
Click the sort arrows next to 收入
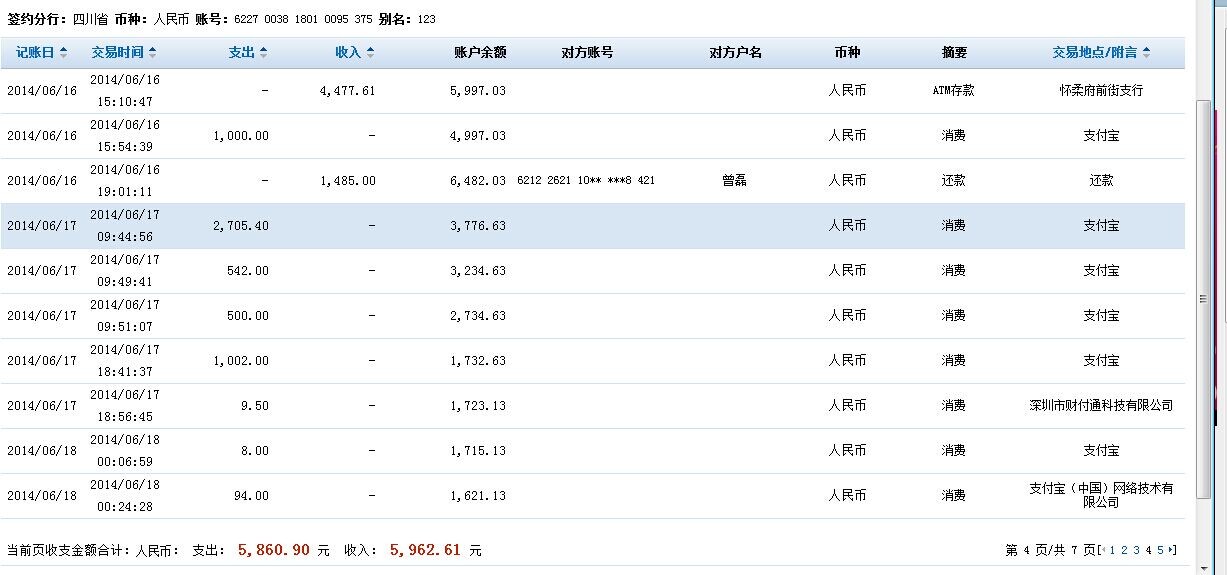370,52
